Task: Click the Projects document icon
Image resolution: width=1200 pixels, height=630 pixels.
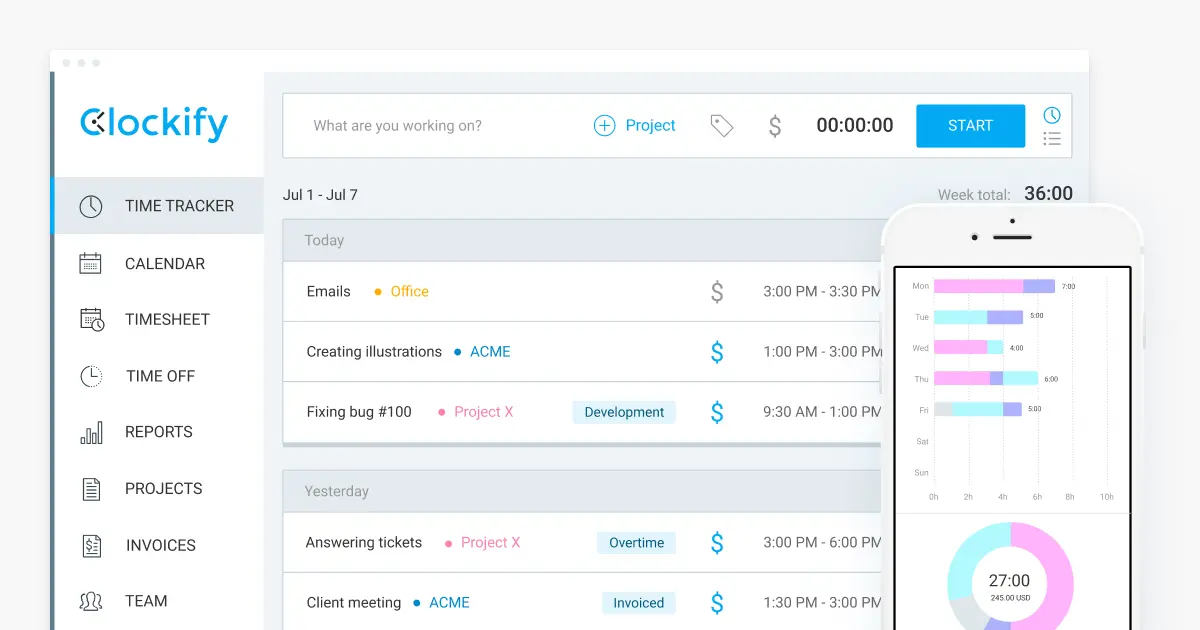Action: 91,489
